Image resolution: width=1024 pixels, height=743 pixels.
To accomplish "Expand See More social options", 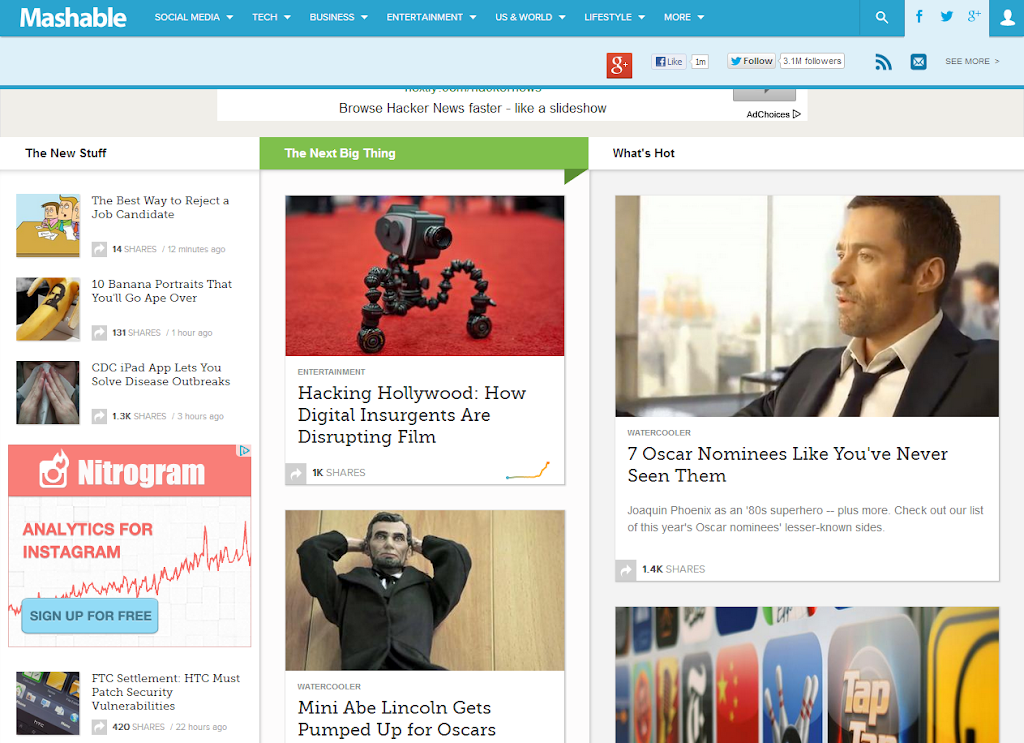I will click(973, 62).
